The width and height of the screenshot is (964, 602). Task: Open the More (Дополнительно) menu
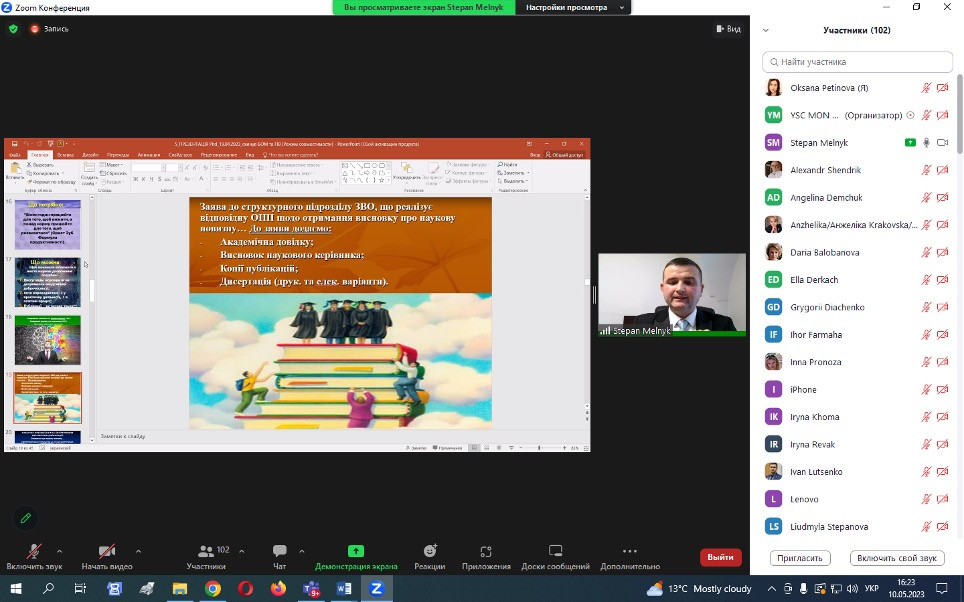(630, 557)
